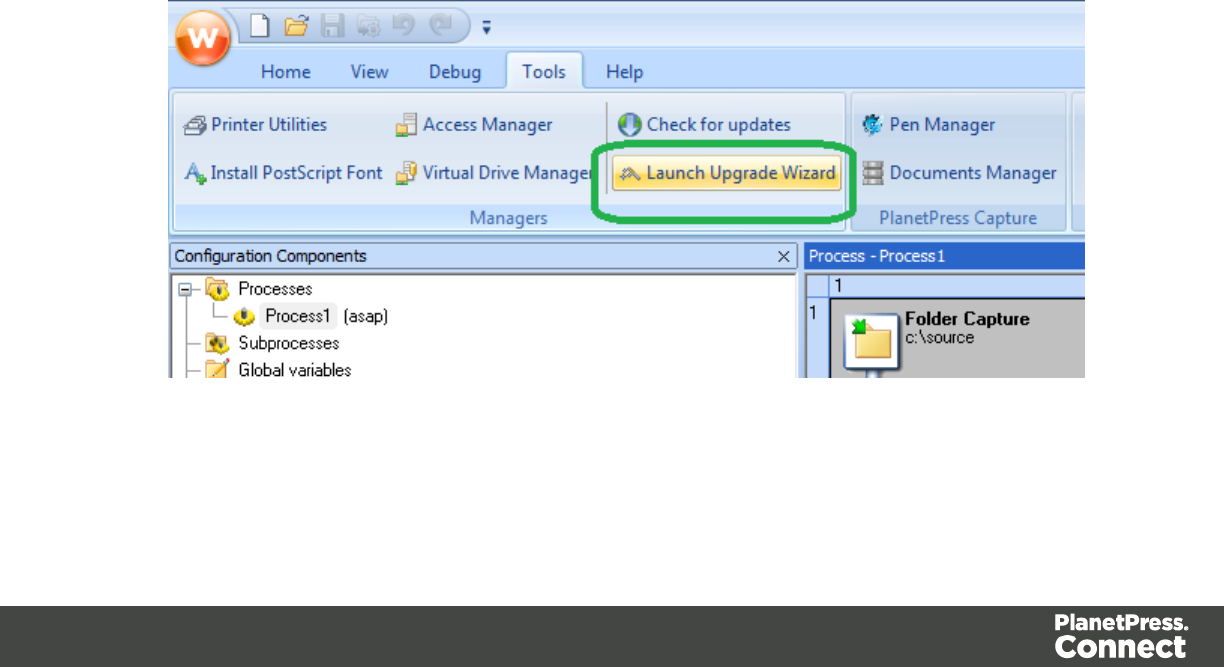Open Access Manager
Image resolution: width=1224 pixels, height=667 pixels.
point(474,125)
